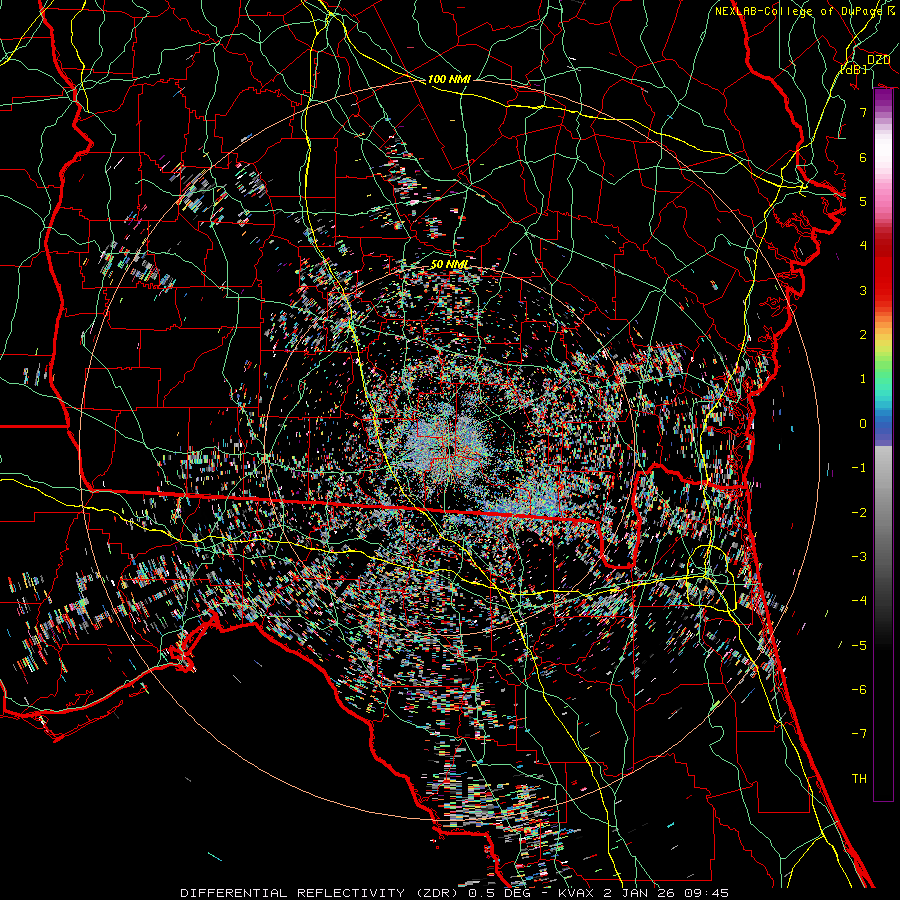Viewport: 900px width, 900px height.
Task: Click the "5" value on the color scale
Action: coord(863,201)
